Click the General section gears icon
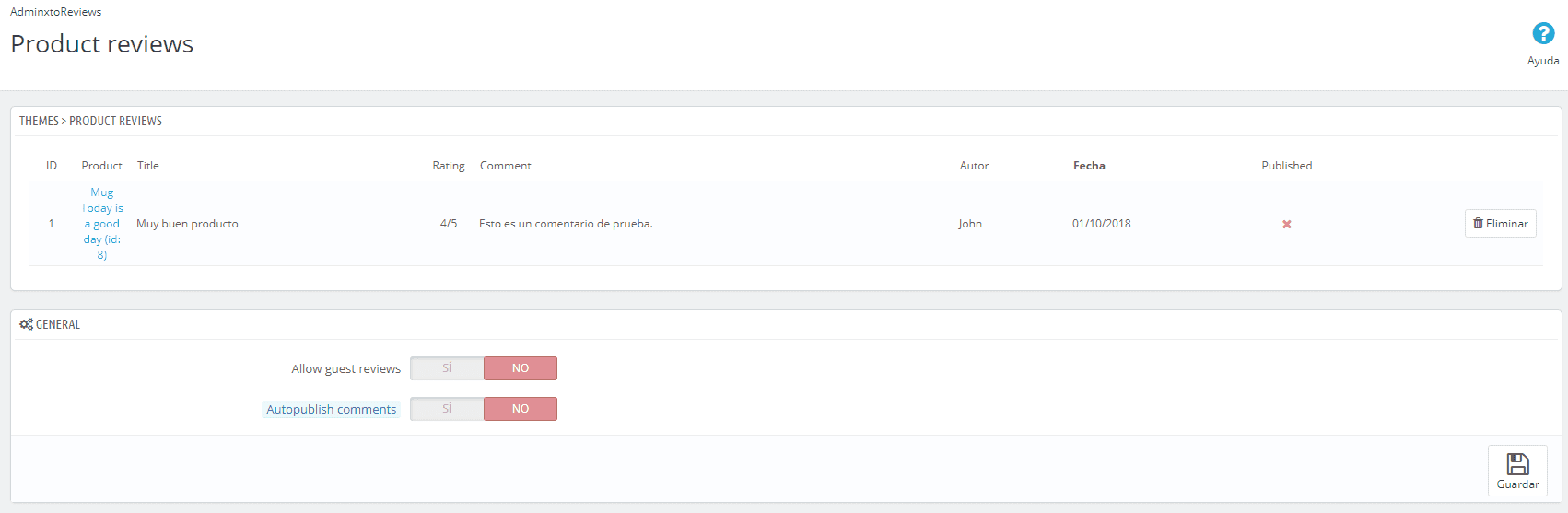Viewport: 1568px width, 513px height. pyautogui.click(x=26, y=324)
